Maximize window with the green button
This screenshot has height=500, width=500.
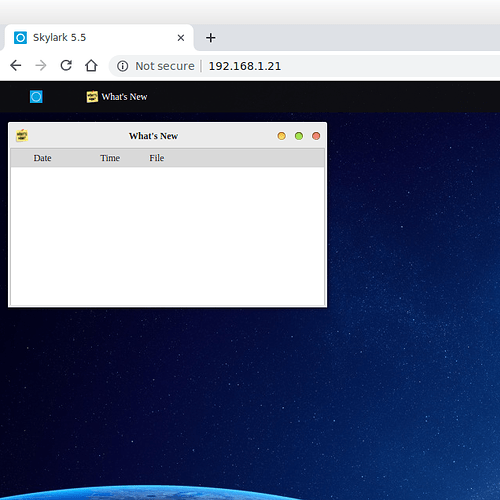tap(299, 136)
